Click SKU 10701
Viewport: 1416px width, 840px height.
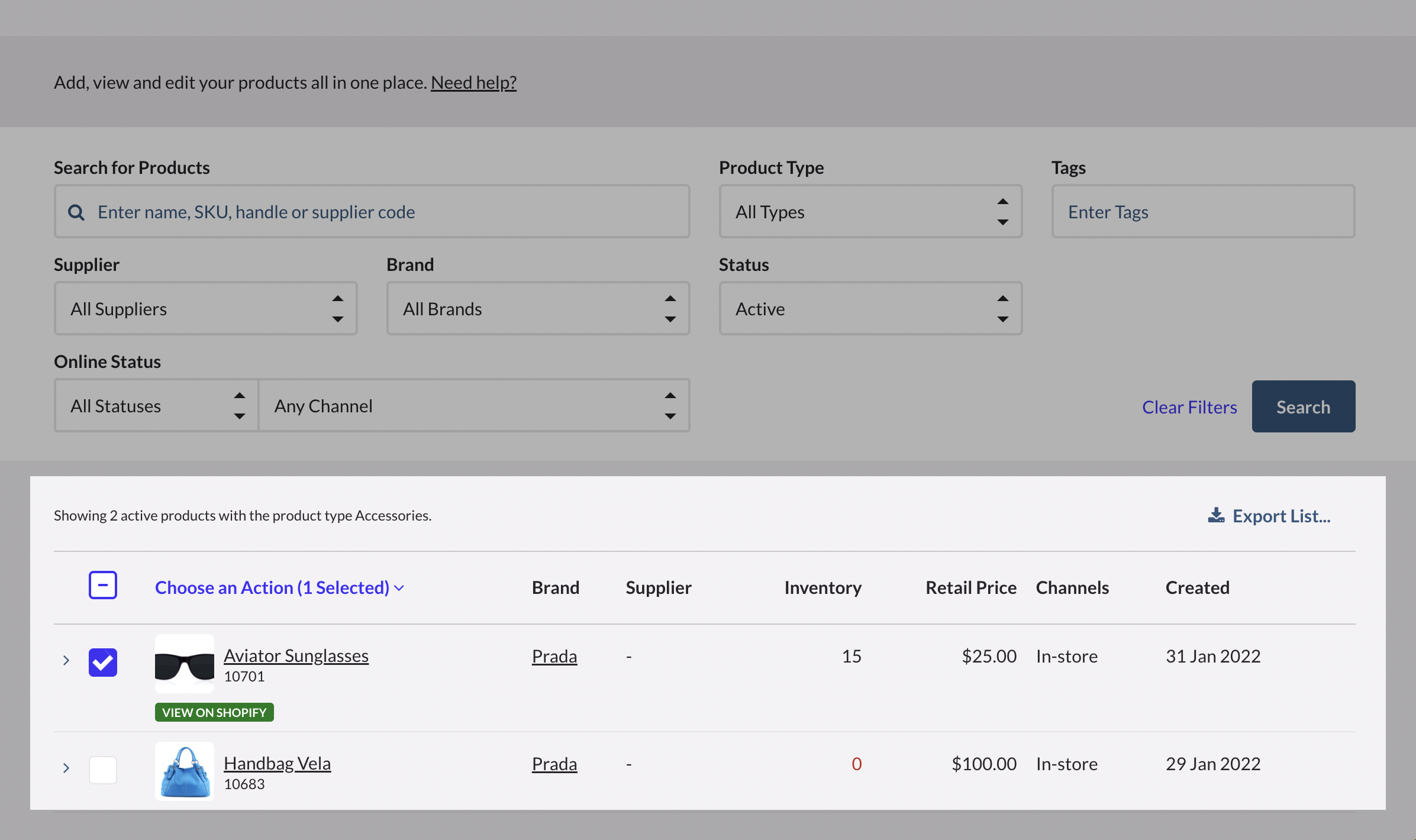point(244,676)
